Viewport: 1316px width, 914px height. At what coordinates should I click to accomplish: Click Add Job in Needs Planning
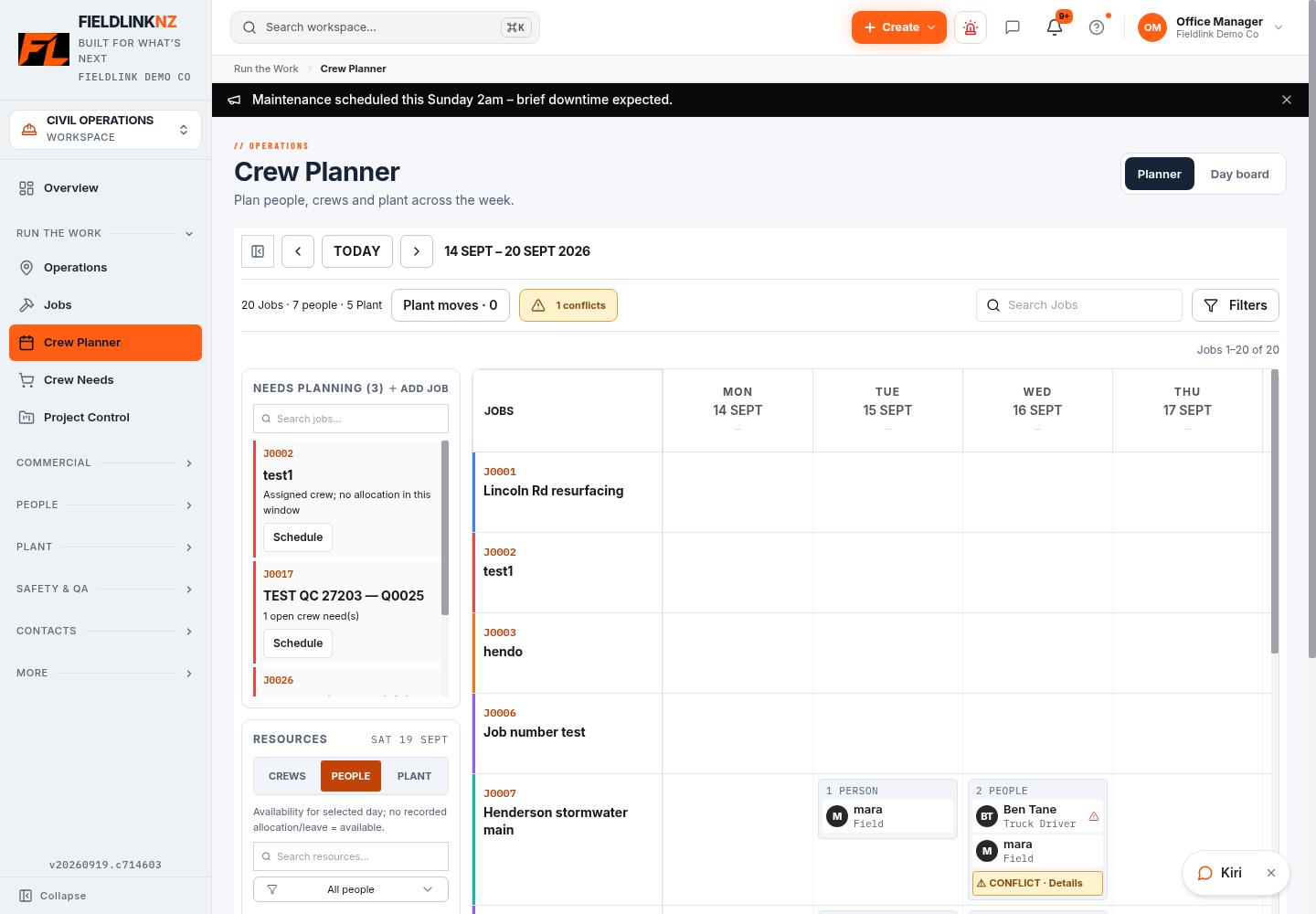click(419, 388)
